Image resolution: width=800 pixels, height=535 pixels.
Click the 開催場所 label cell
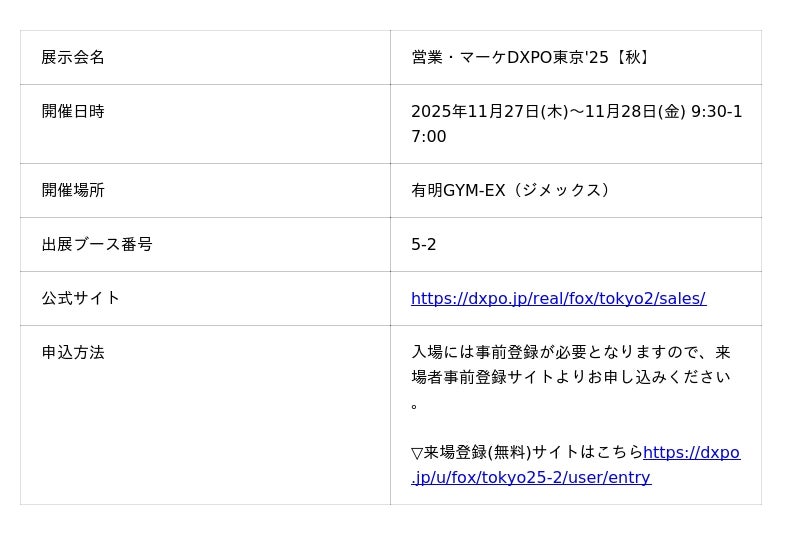[x=73, y=190]
